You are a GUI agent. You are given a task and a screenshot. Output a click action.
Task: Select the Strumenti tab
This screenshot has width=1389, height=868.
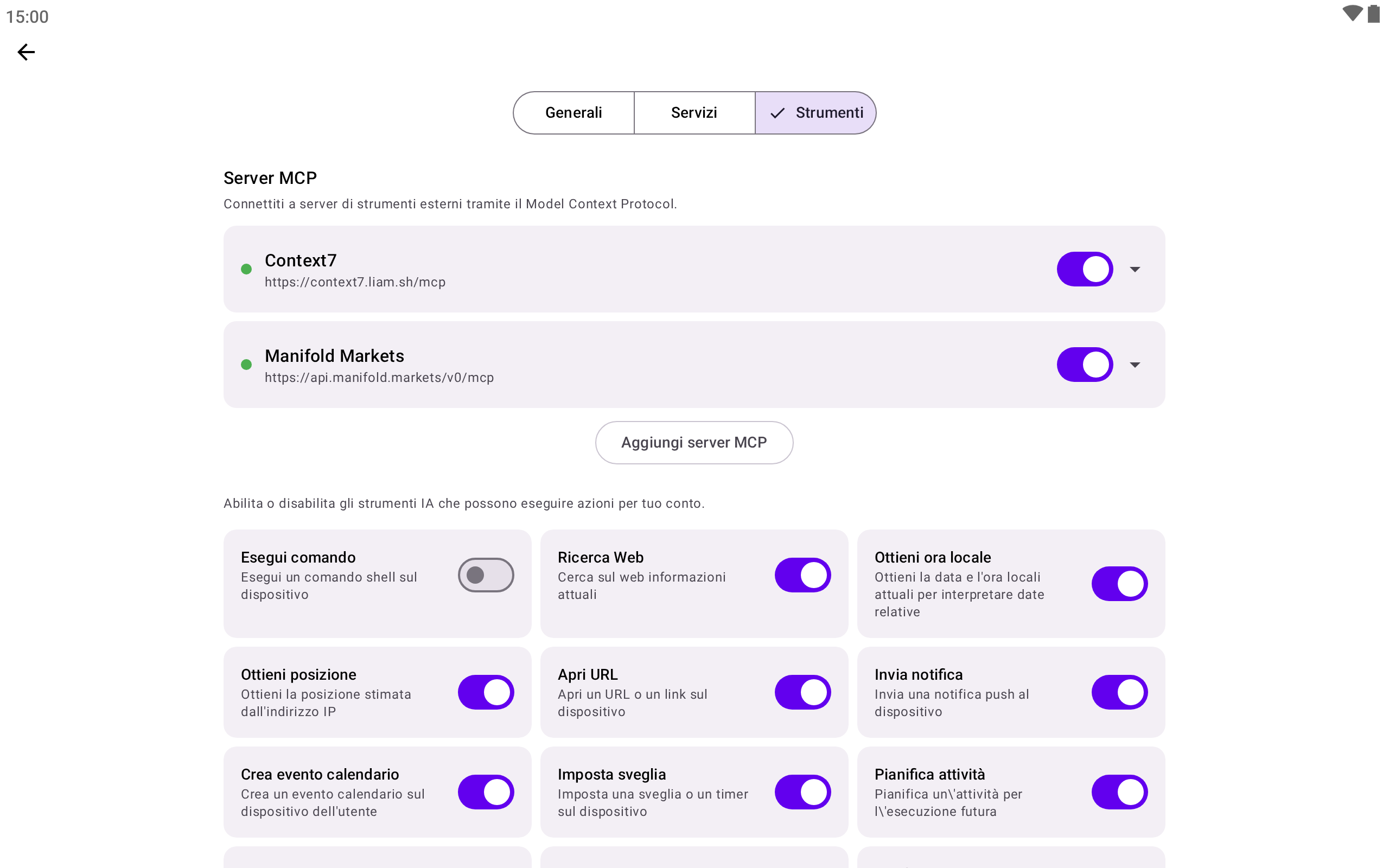pyautogui.click(x=815, y=112)
